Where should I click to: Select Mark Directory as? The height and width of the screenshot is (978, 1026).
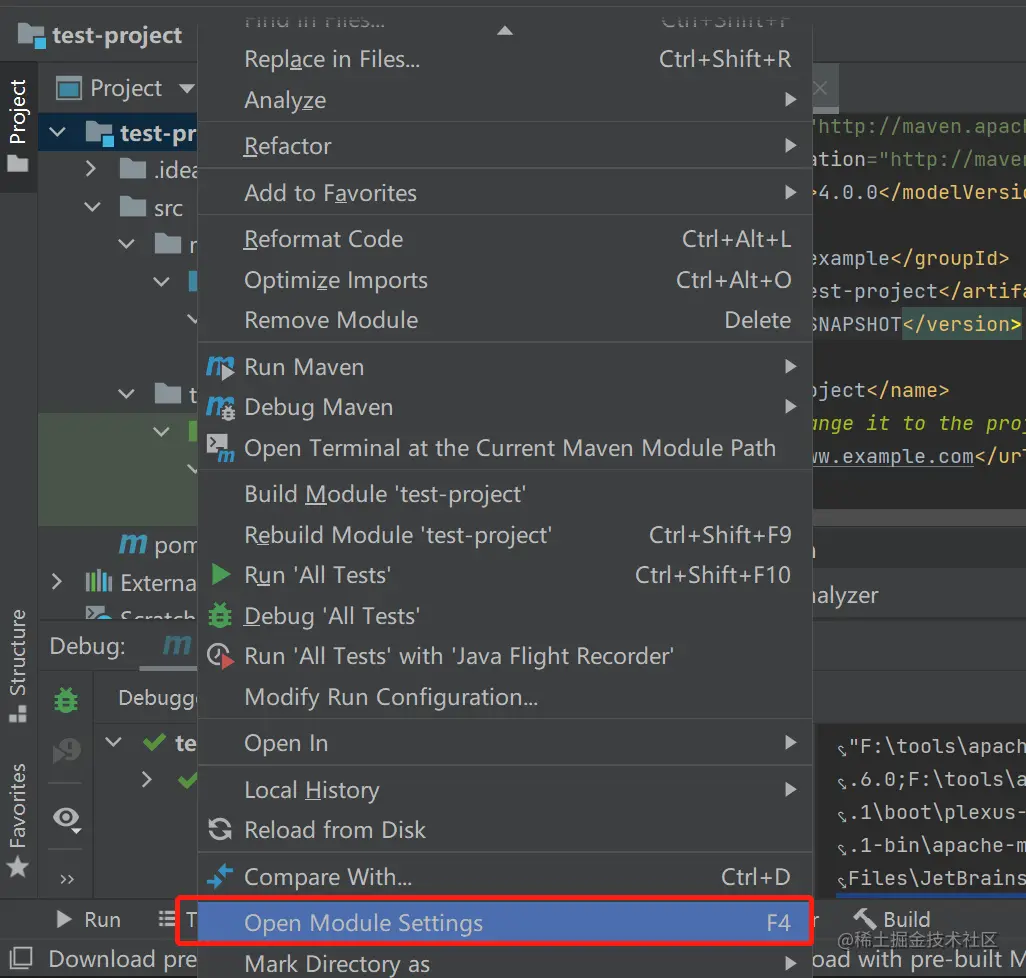(504, 963)
